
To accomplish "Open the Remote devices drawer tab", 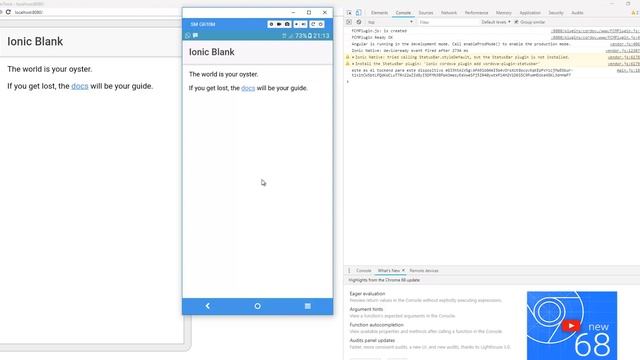I will tap(424, 271).
